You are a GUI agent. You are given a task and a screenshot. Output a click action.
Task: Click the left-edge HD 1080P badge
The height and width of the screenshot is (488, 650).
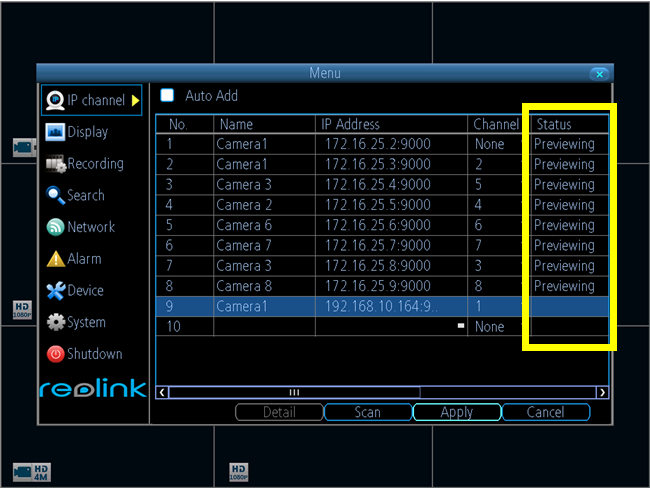tap(22, 310)
